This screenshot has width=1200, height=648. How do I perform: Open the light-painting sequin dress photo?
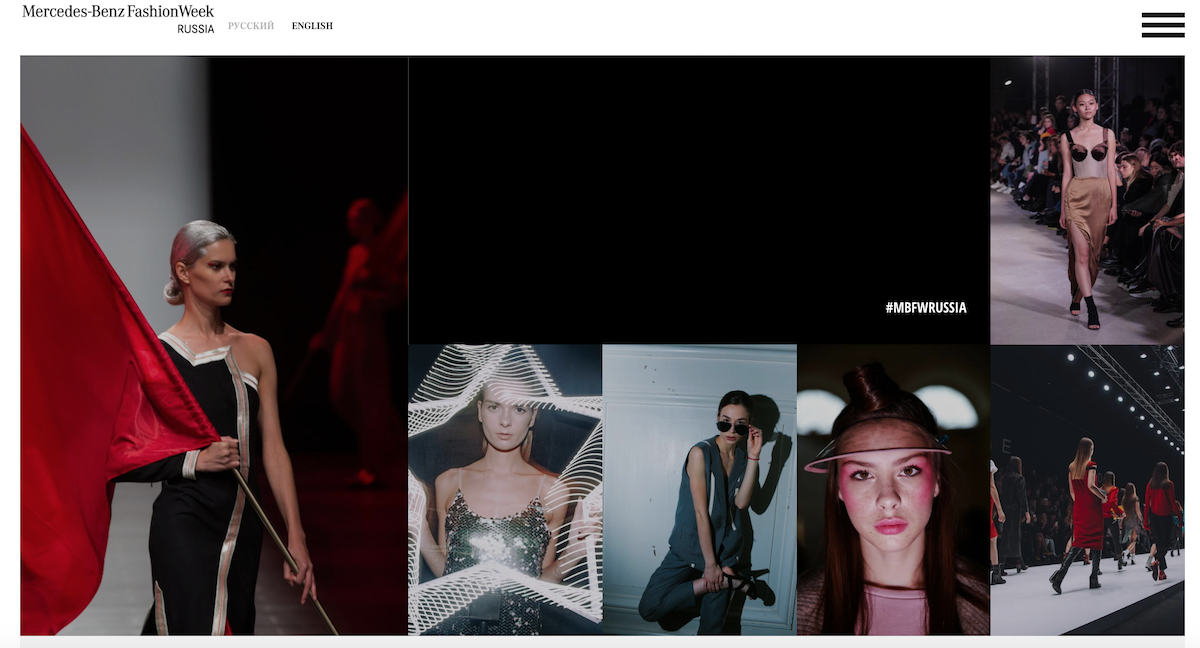pos(505,490)
